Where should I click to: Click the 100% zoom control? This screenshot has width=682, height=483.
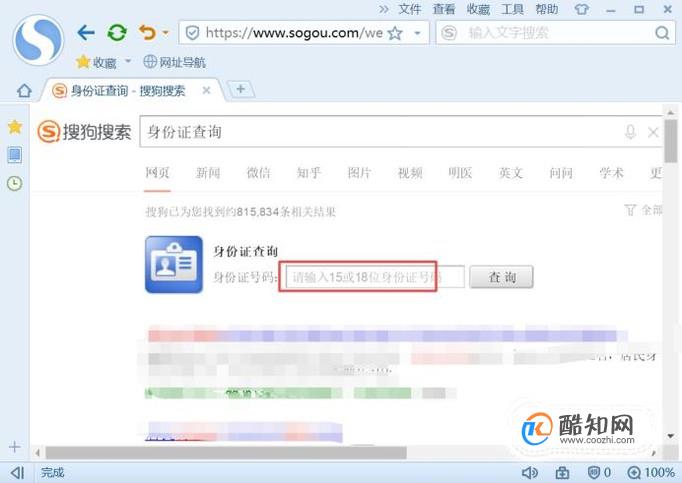coord(651,473)
